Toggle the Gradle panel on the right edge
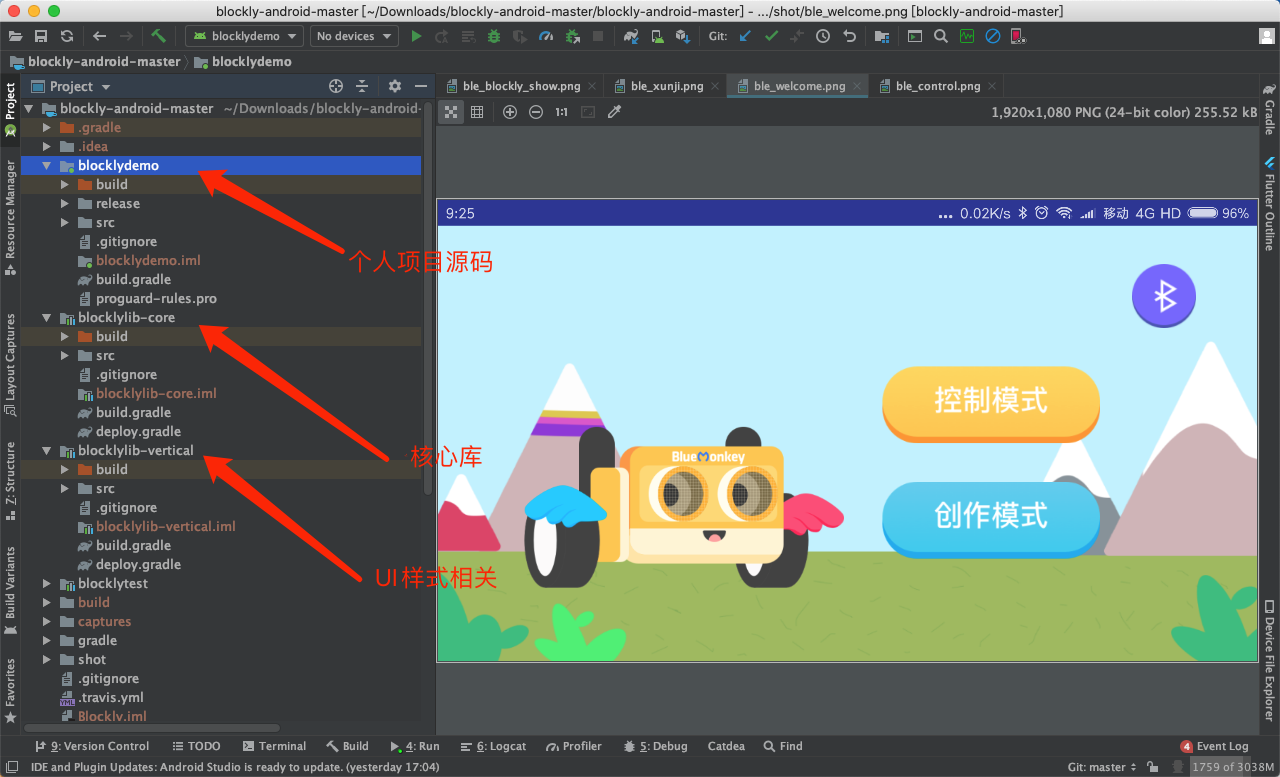Viewport: 1280px width, 777px height. point(1270,109)
